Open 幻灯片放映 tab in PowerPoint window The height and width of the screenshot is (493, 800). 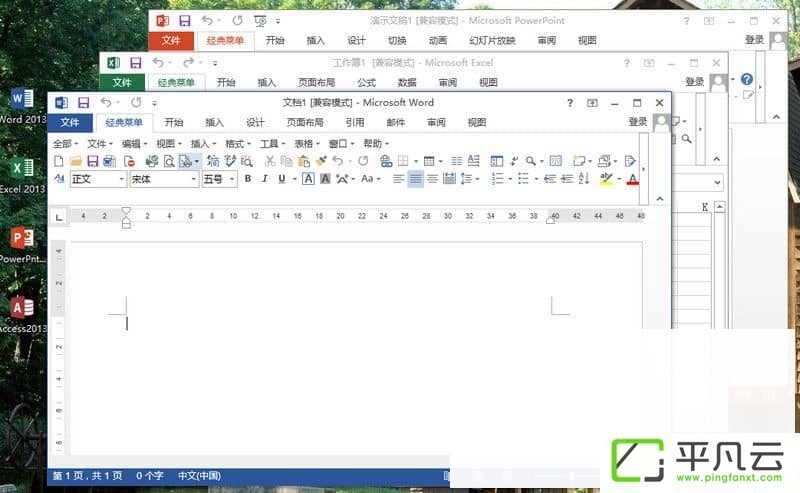pyautogui.click(x=492, y=40)
